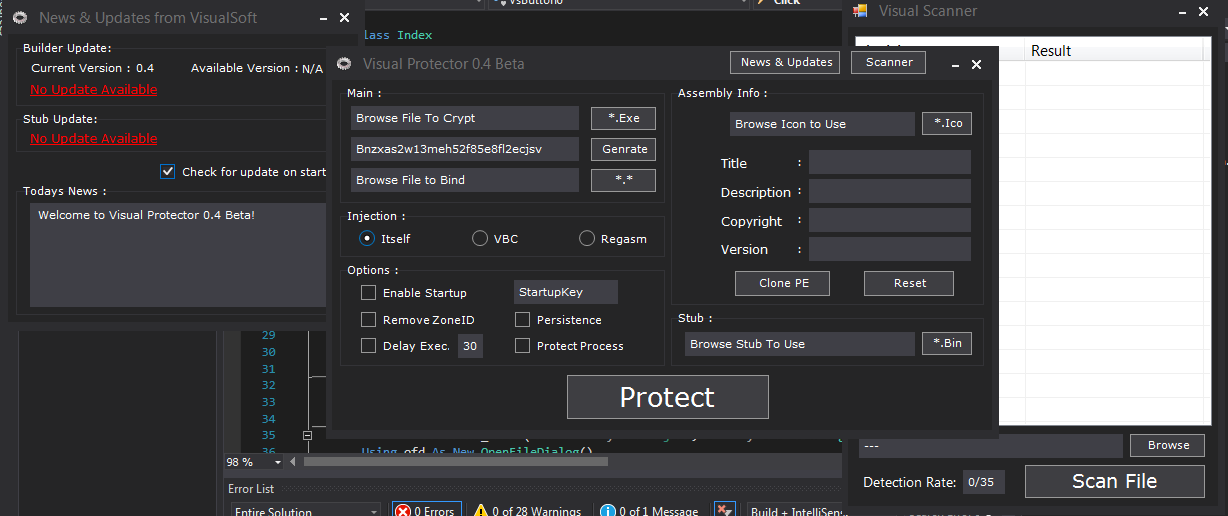The height and width of the screenshot is (516, 1228).
Task: Click Current Version : 0.4 text
Action: click(x=93, y=69)
